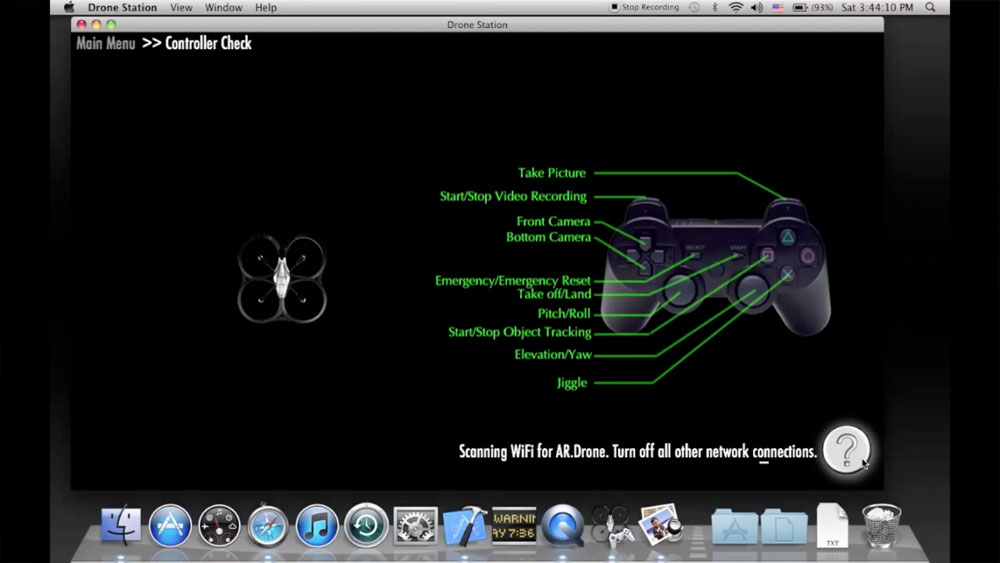Open Console warning icon in Dock

[514, 525]
